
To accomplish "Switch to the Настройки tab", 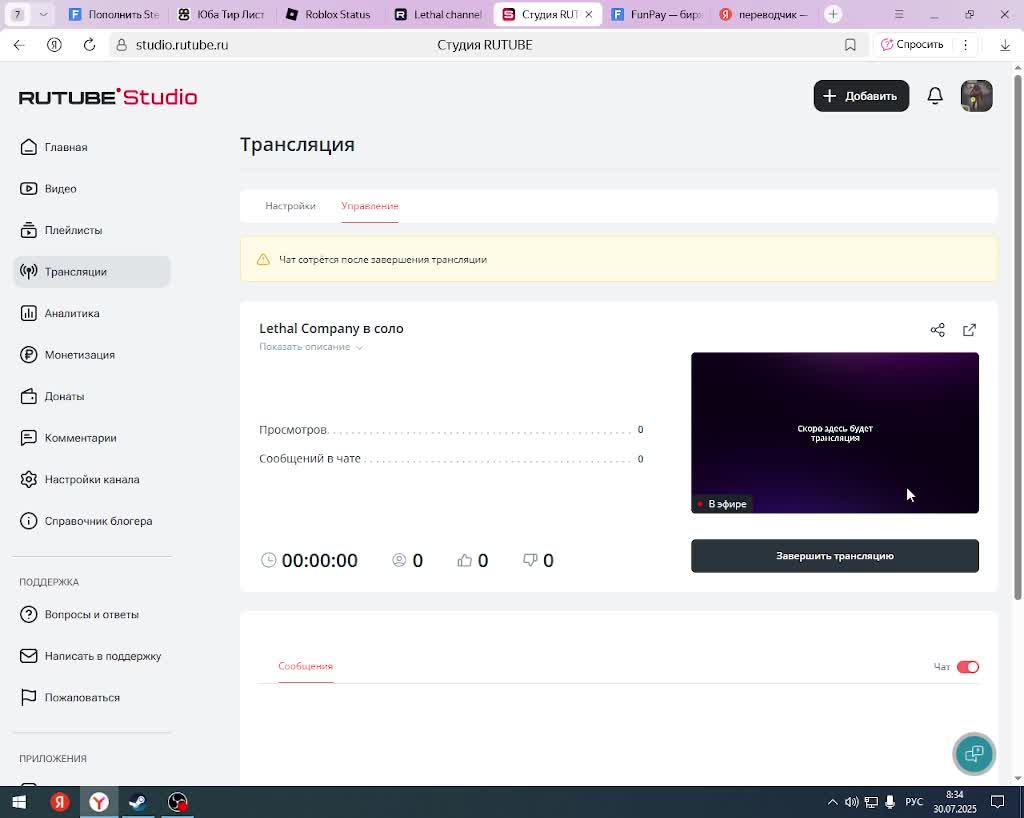I will coord(291,206).
